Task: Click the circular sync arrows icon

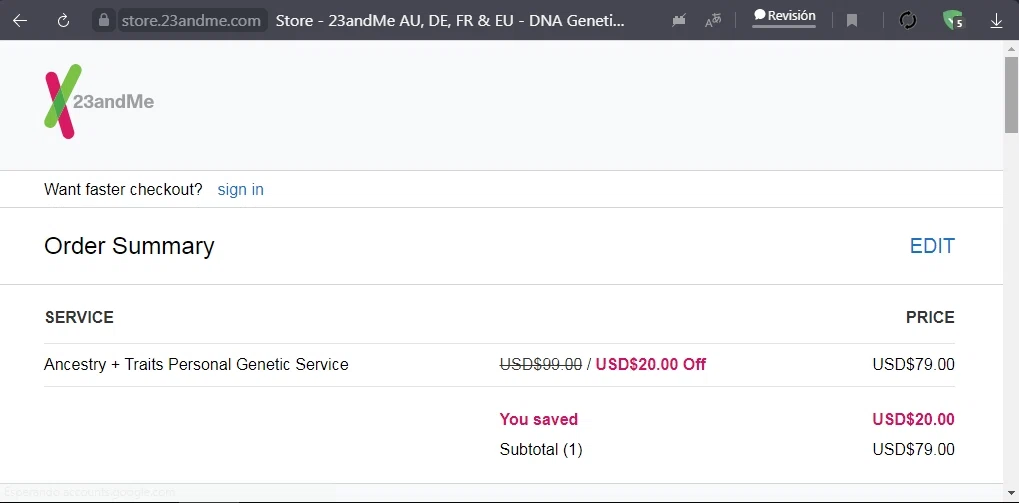Action: coord(908,20)
